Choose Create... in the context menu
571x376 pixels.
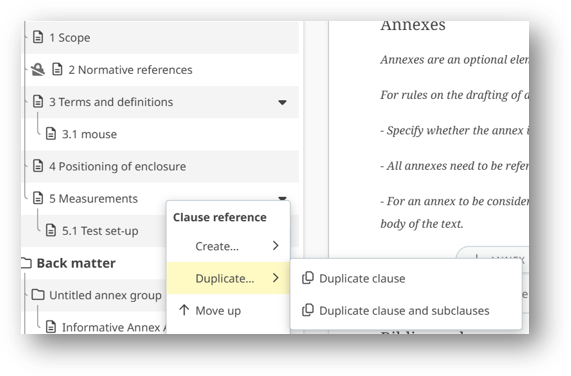(228, 246)
